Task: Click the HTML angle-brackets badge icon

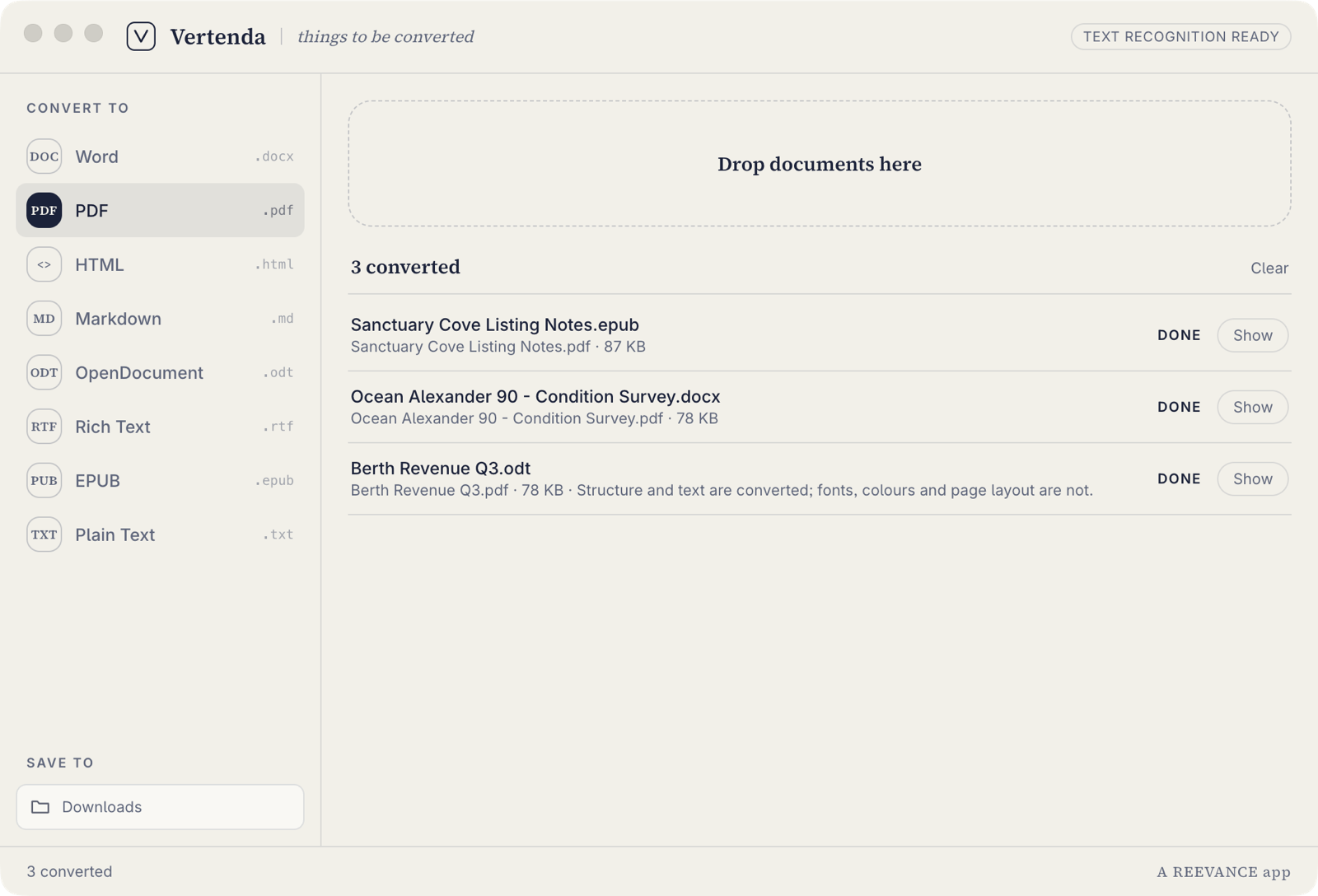Action: point(44,264)
